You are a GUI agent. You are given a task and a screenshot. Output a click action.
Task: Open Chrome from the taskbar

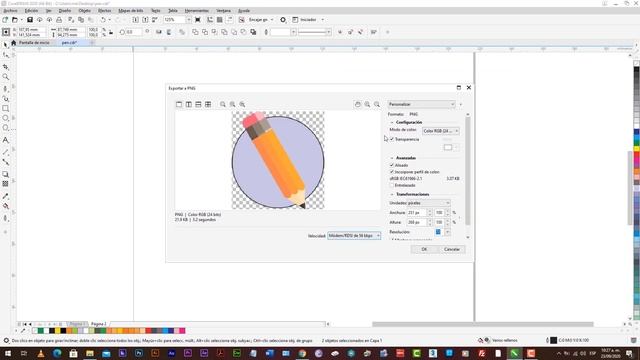tap(302, 353)
